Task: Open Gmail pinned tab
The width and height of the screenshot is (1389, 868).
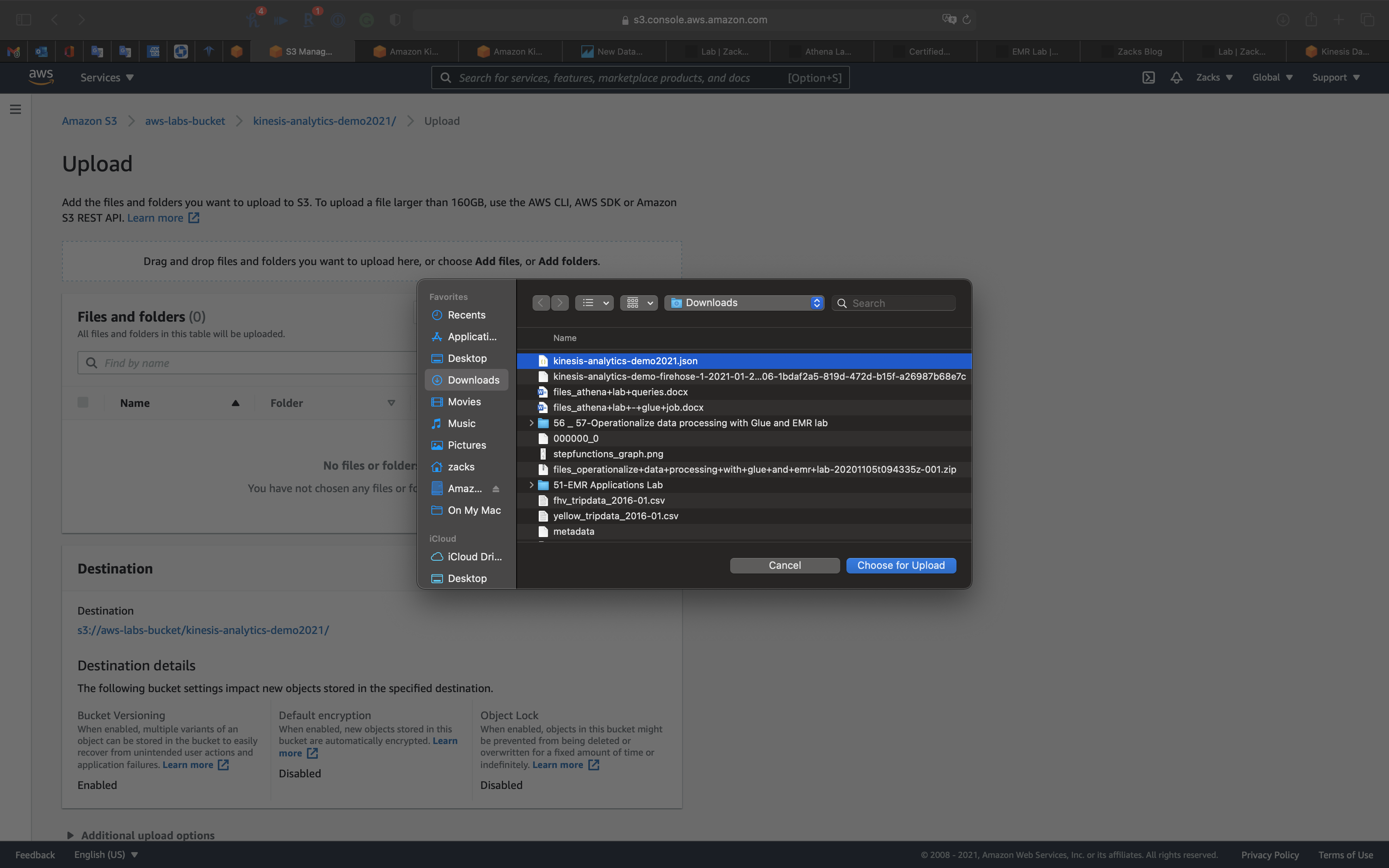Action: tap(13, 52)
